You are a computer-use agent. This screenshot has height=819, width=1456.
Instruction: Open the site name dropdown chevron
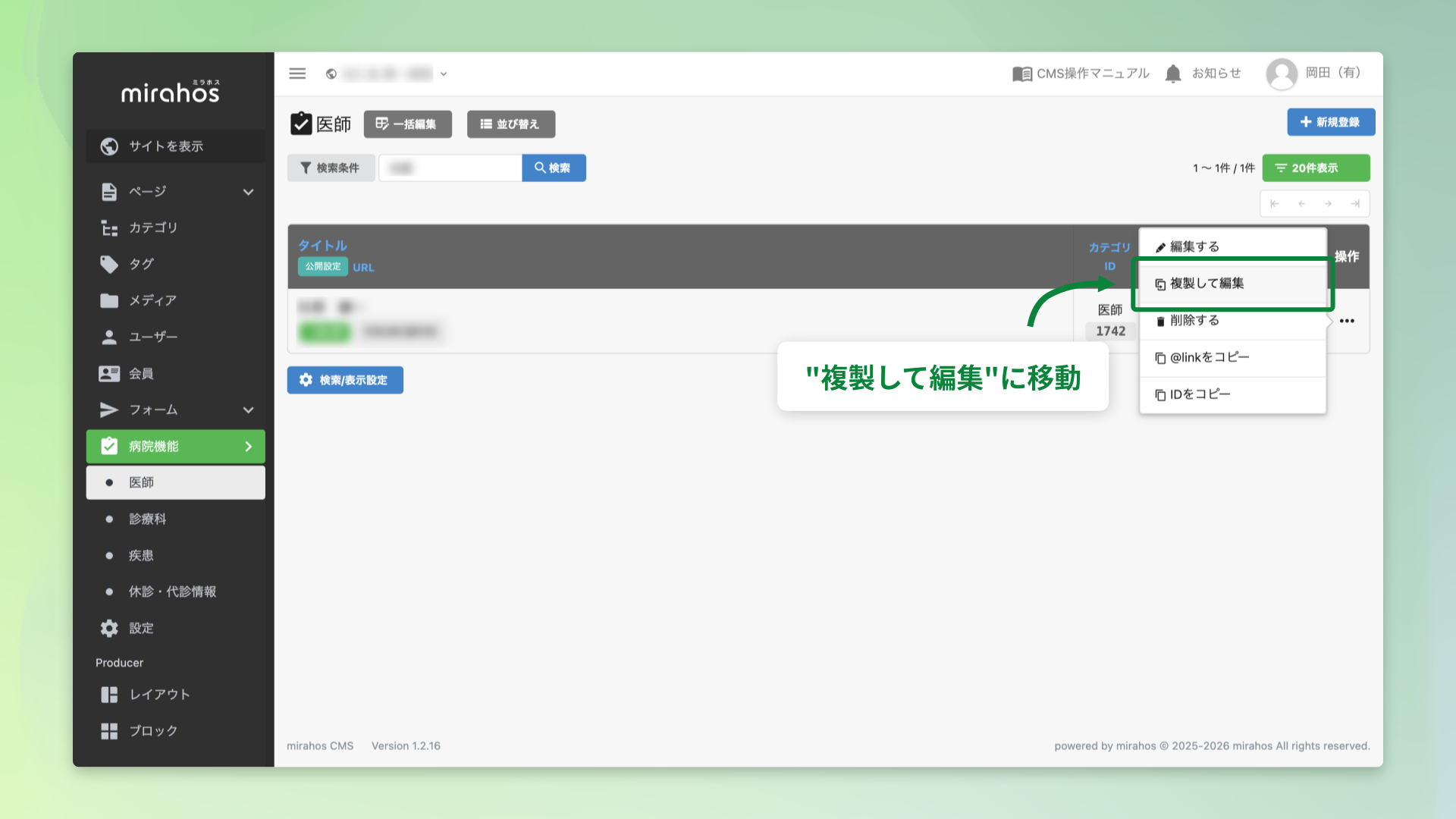[x=444, y=74]
